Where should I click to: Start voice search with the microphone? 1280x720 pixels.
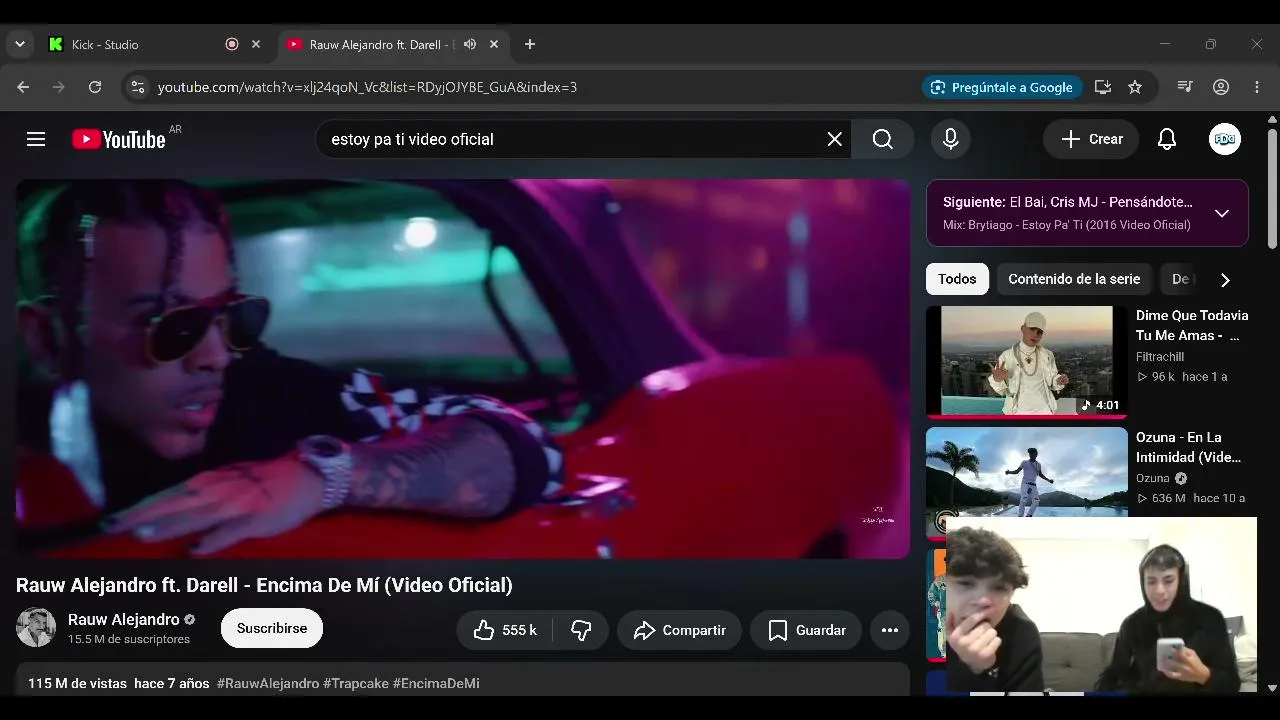[951, 139]
